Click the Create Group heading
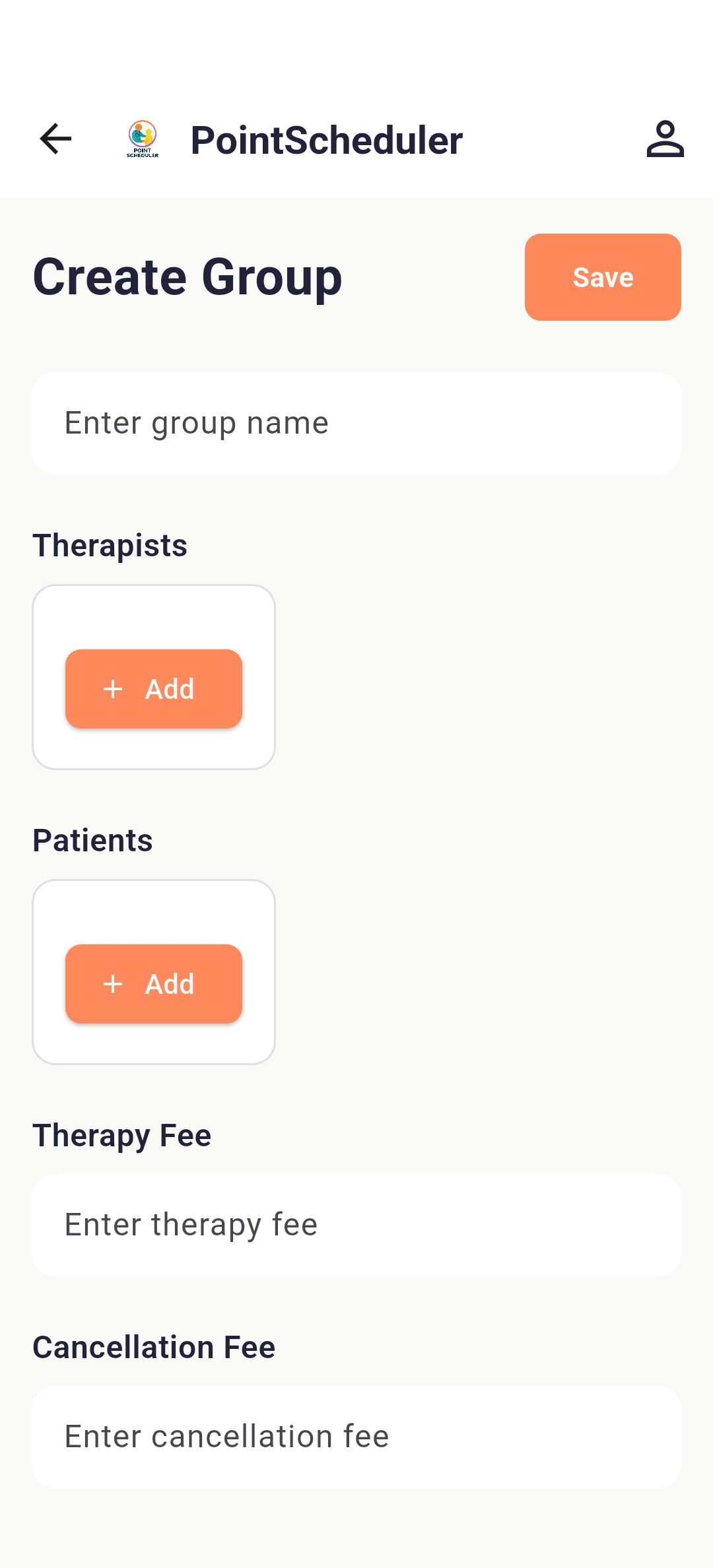The height and width of the screenshot is (1568, 713). point(187,277)
